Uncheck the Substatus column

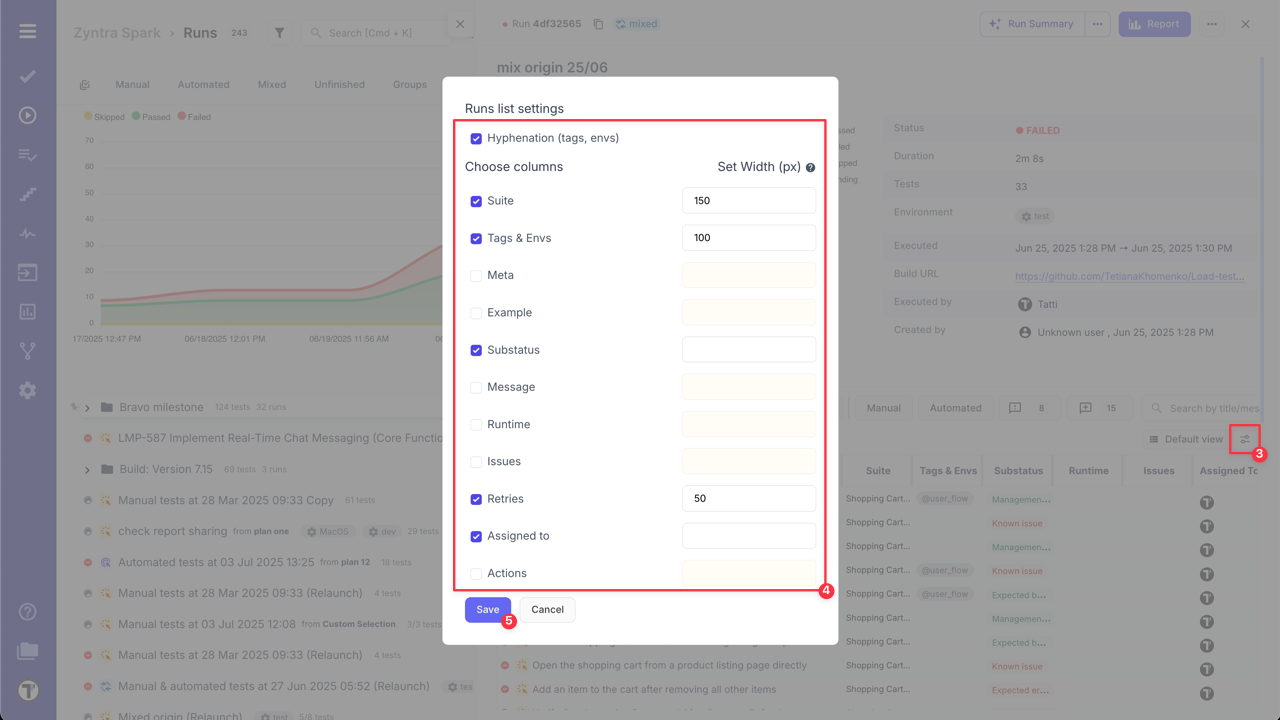[476, 349]
